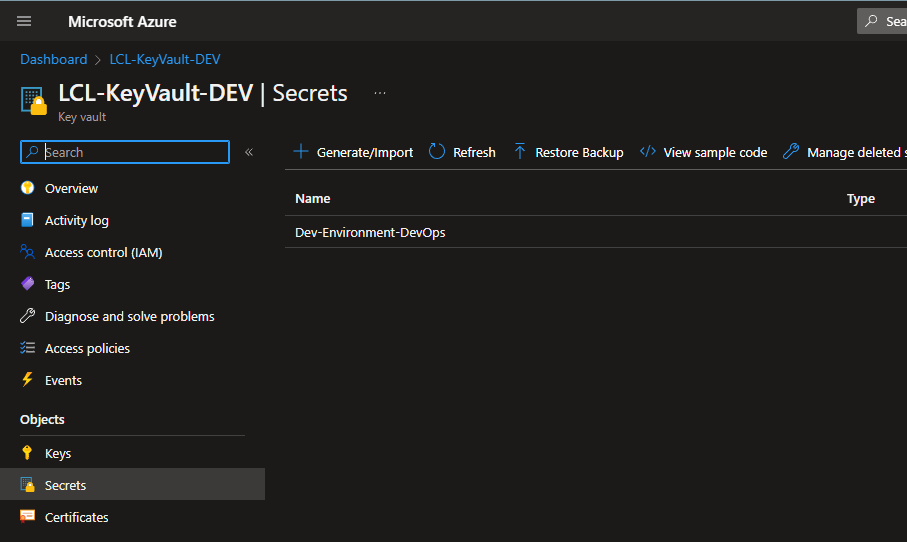
Task: Click the Access control people icon
Action: click(27, 252)
